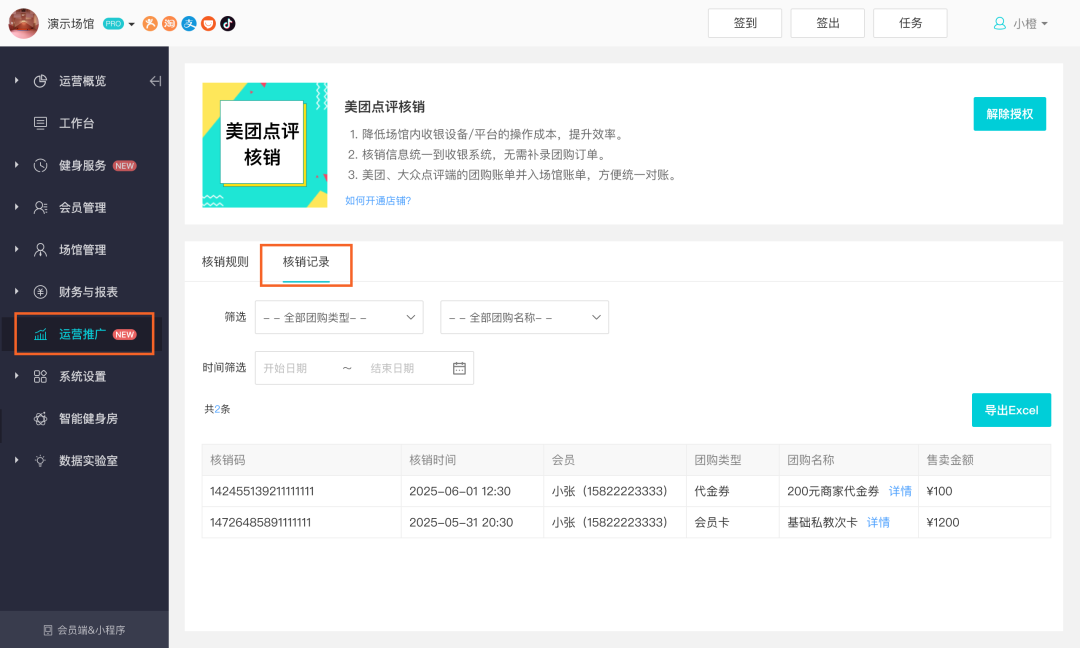
Task: Click the Taobao icon in the header
Action: 170,23
